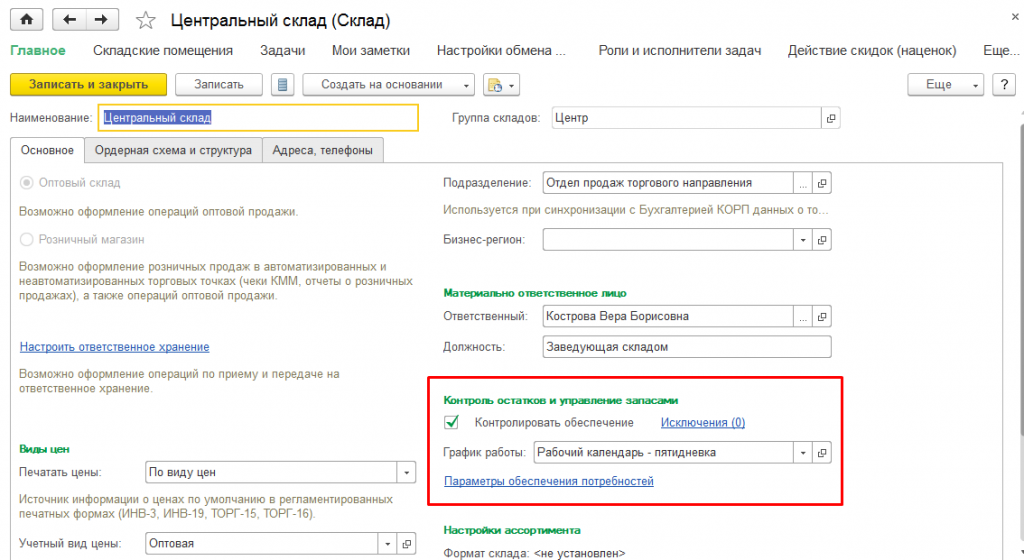1024x560 pixels.
Task: Open the Главное navigation item
Action: tap(38, 50)
